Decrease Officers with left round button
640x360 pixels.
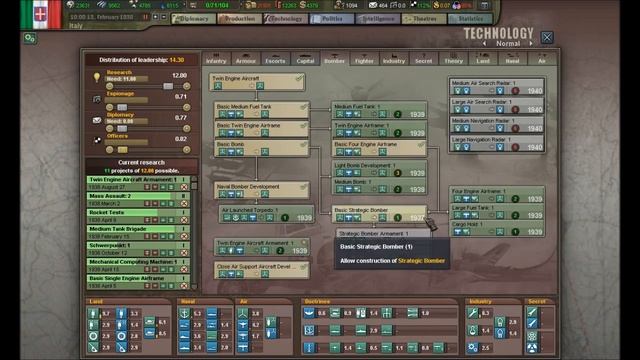click(x=109, y=150)
